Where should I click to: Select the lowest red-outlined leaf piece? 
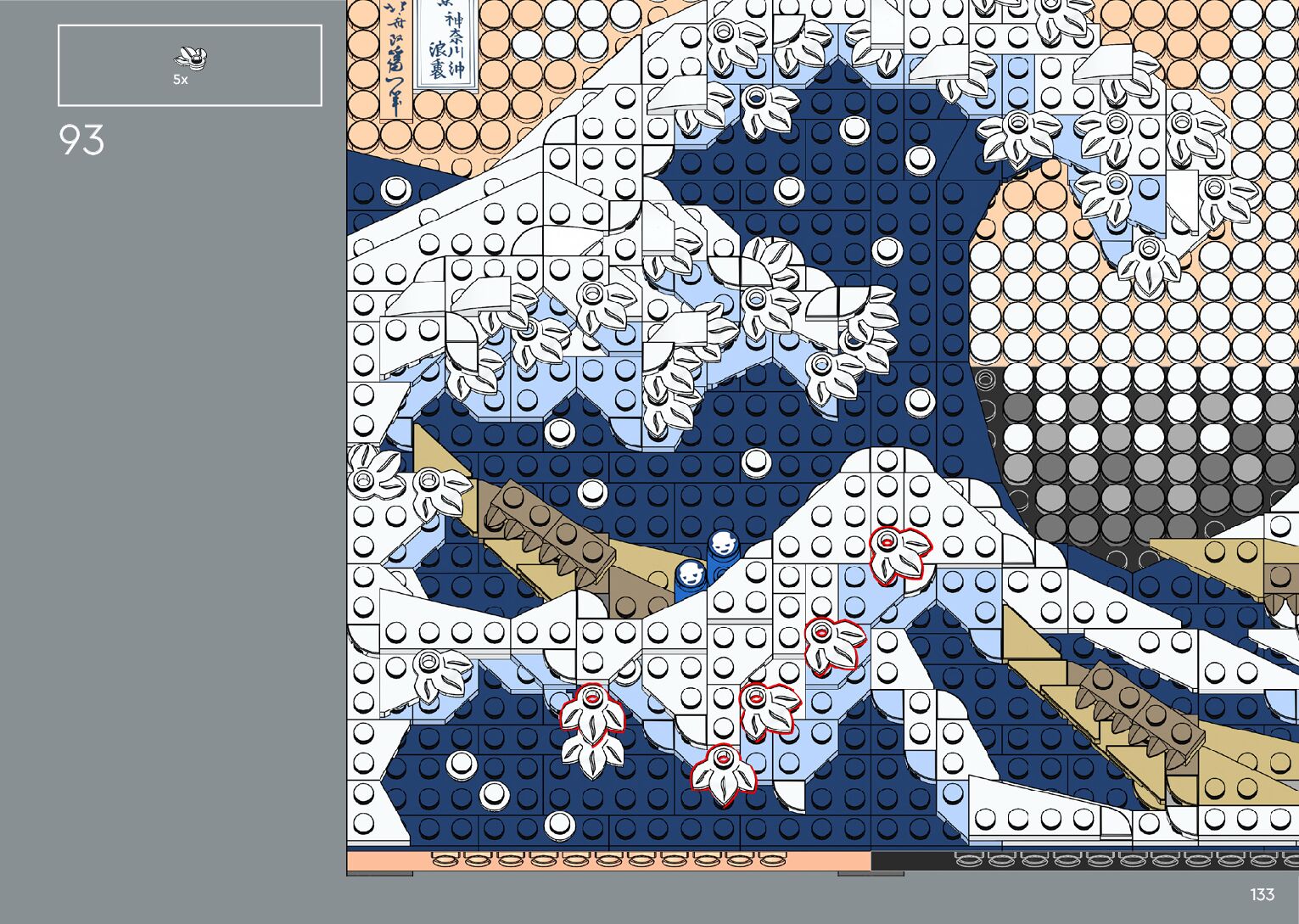723,771
